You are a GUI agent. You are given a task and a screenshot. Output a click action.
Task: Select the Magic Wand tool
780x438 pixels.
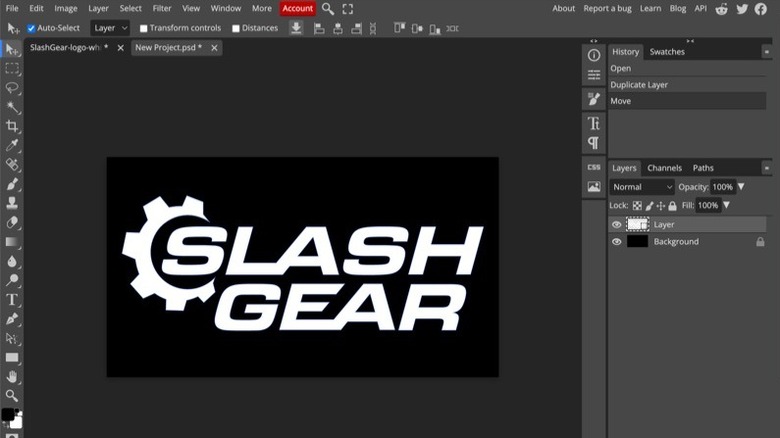[x=12, y=107]
